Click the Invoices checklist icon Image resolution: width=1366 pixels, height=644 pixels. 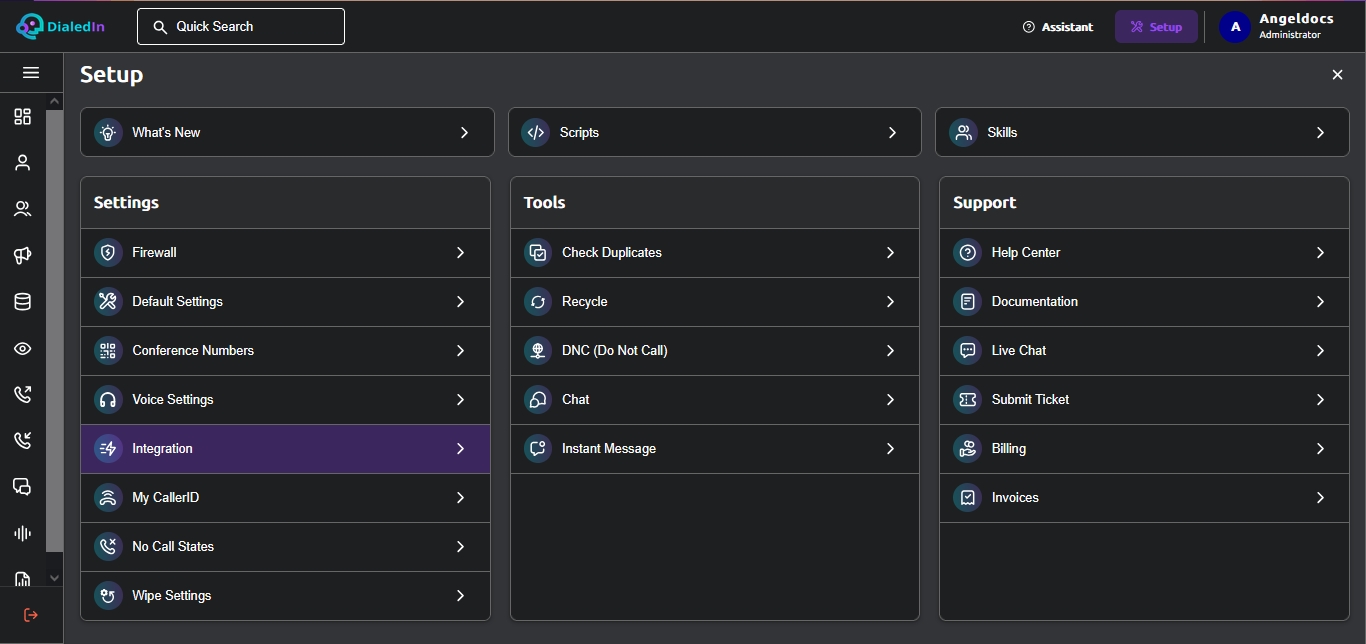point(967,498)
